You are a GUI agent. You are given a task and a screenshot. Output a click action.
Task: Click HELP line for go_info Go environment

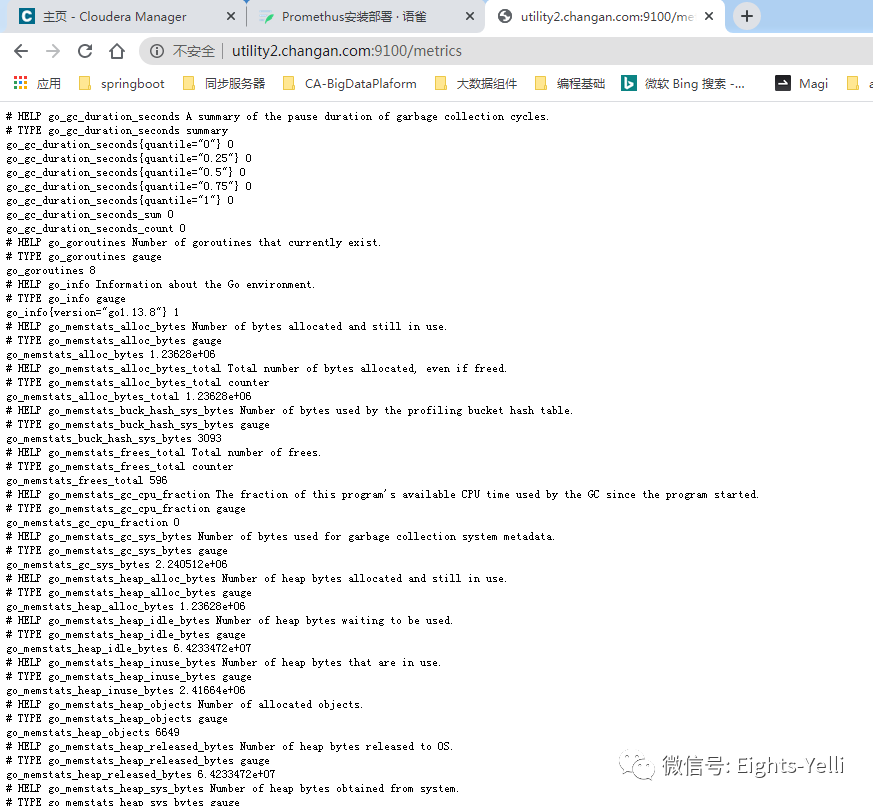point(160,284)
